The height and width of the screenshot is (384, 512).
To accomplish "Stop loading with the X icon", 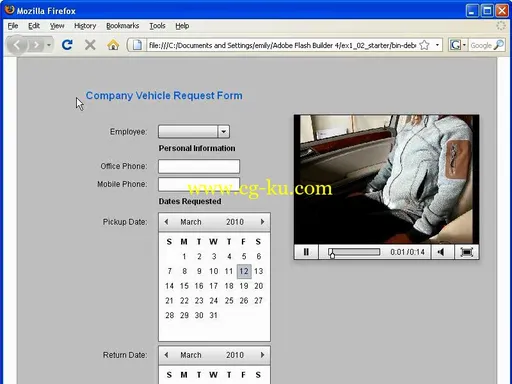I will (90, 45).
